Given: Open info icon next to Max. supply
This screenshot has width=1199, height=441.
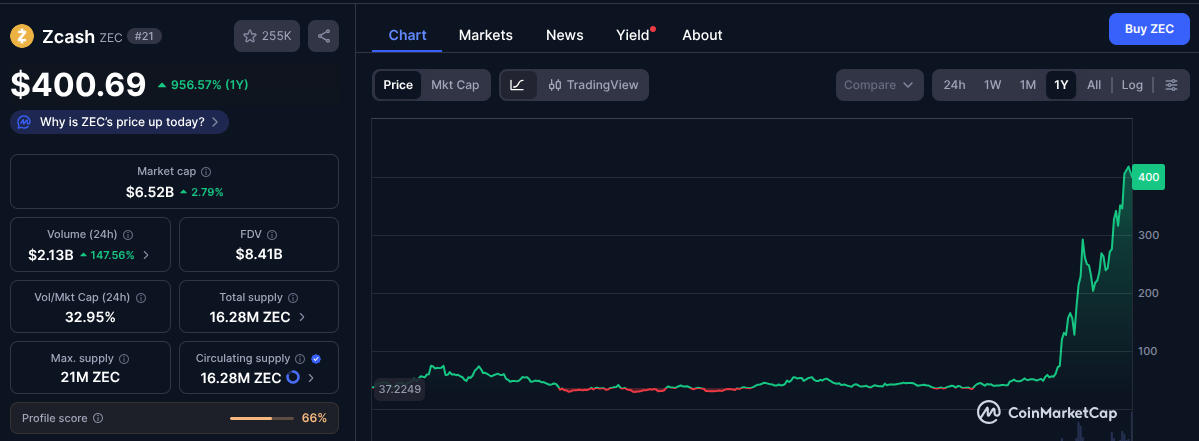Looking at the screenshot, I should (124, 358).
